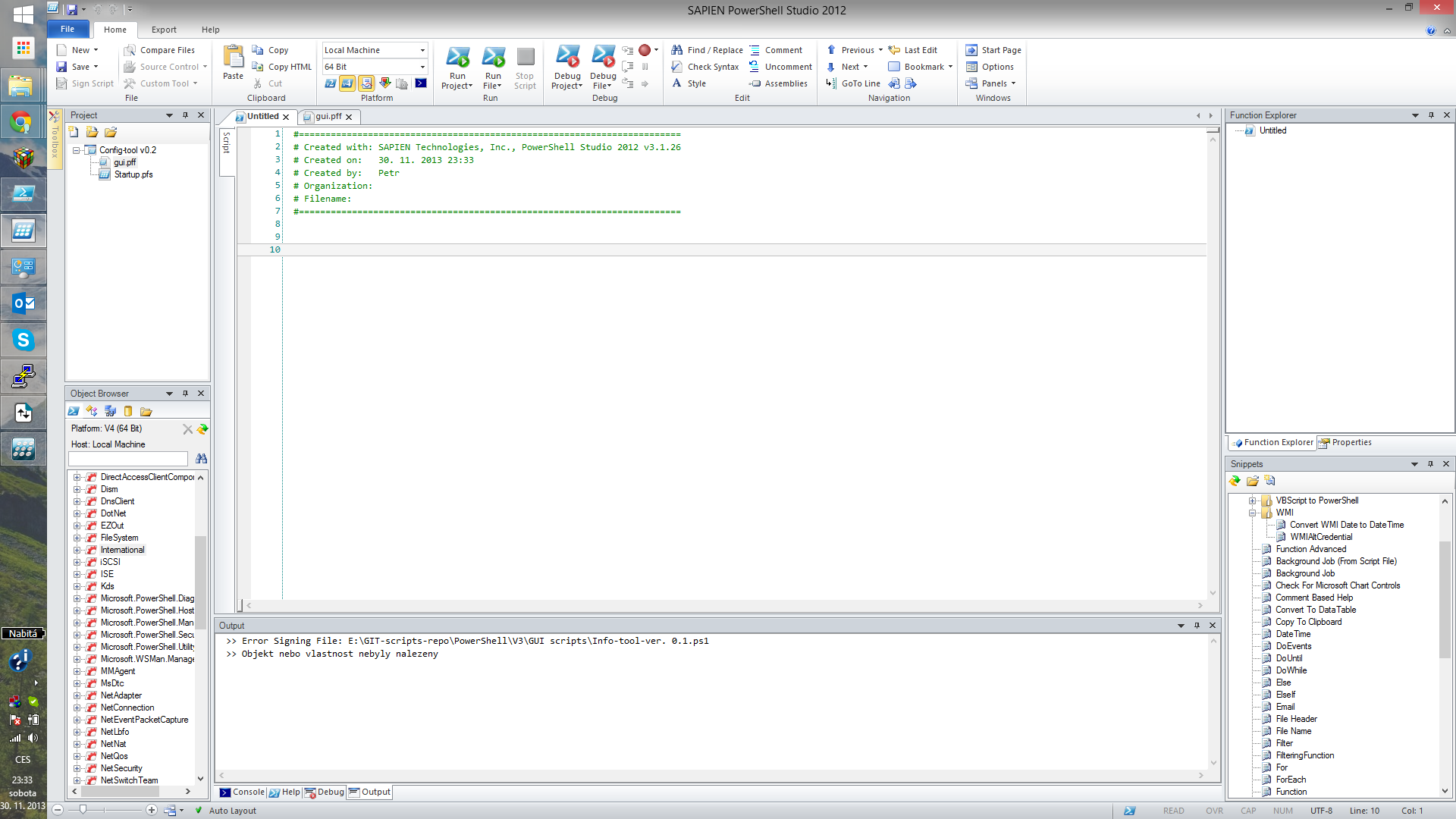Open Compare Files tool
The height and width of the screenshot is (819, 1456).
(159, 50)
